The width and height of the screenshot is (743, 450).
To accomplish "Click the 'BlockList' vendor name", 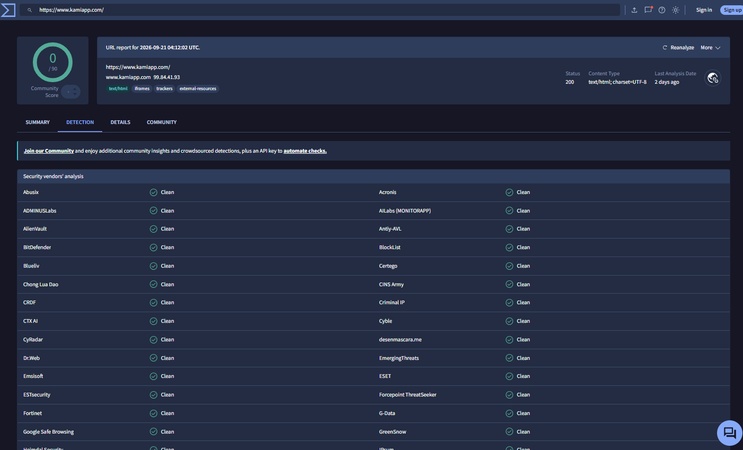I will [x=390, y=247].
